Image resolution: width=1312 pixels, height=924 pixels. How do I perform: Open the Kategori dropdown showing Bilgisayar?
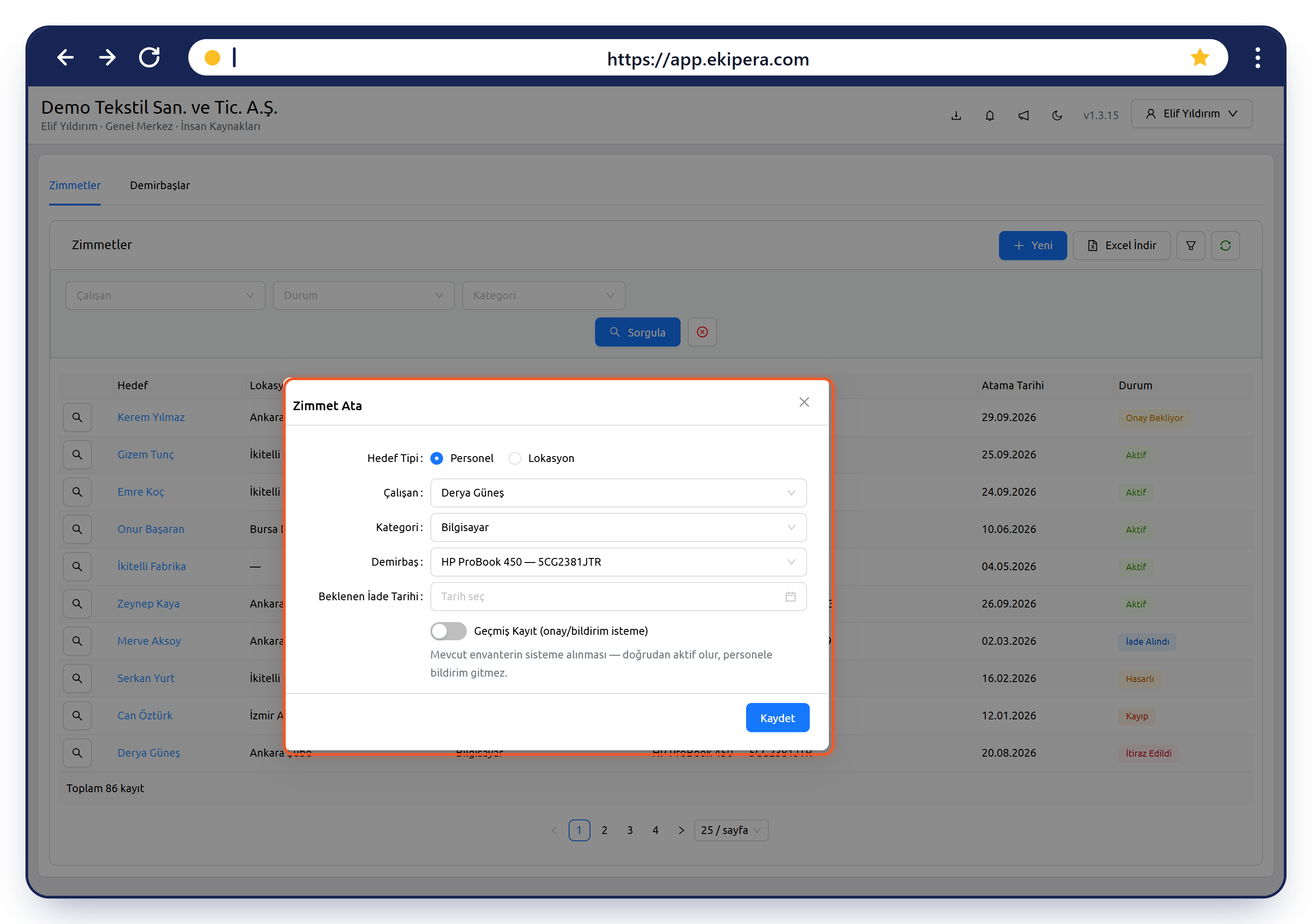pos(618,527)
